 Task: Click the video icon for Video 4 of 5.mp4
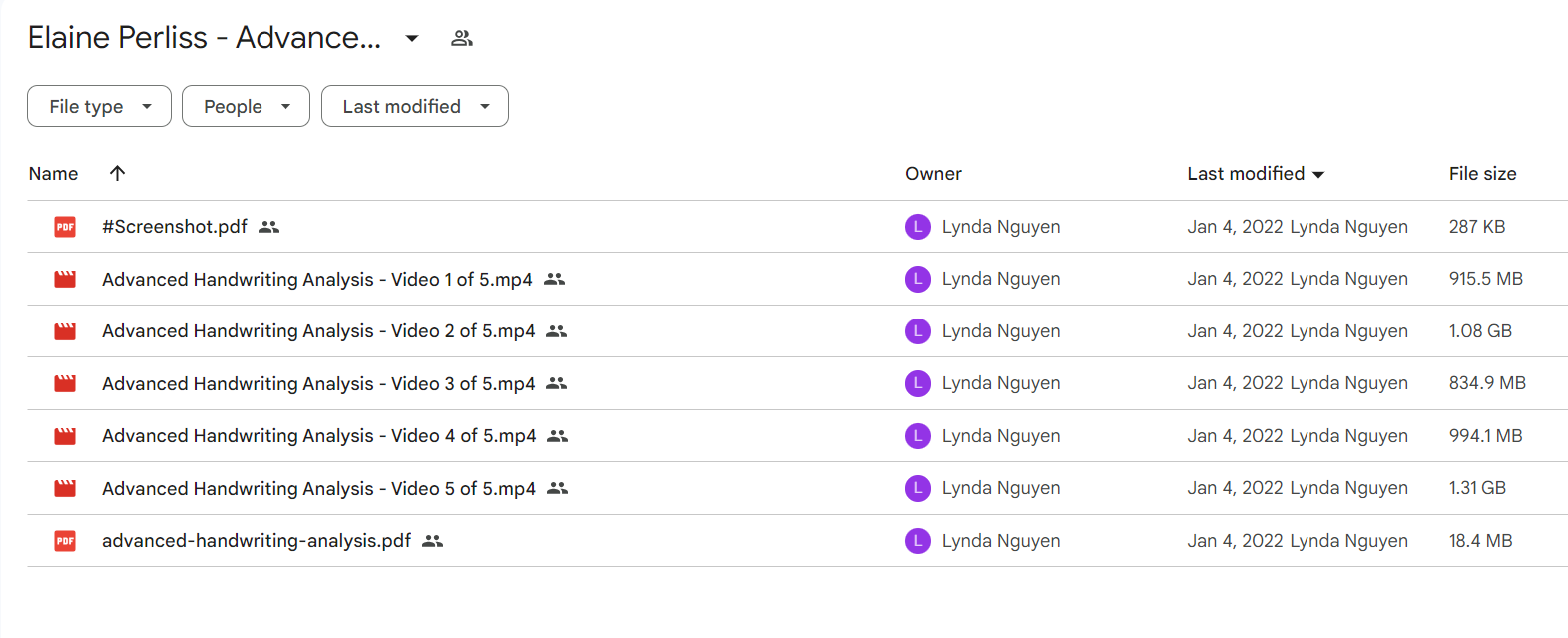click(x=65, y=436)
